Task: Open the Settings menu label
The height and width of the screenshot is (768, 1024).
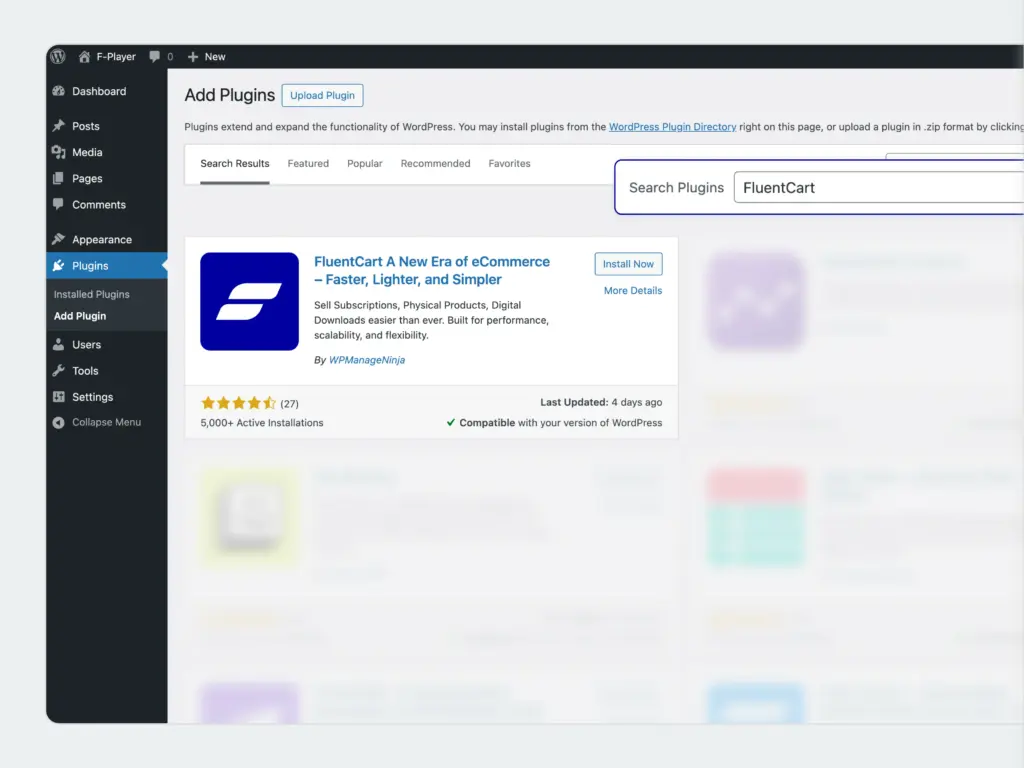Action: pyautogui.click(x=92, y=397)
